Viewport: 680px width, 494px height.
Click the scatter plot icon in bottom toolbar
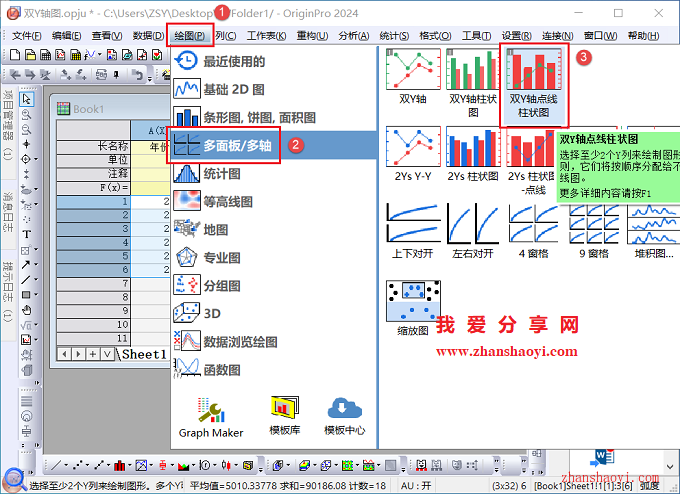pyautogui.click(x=78, y=466)
